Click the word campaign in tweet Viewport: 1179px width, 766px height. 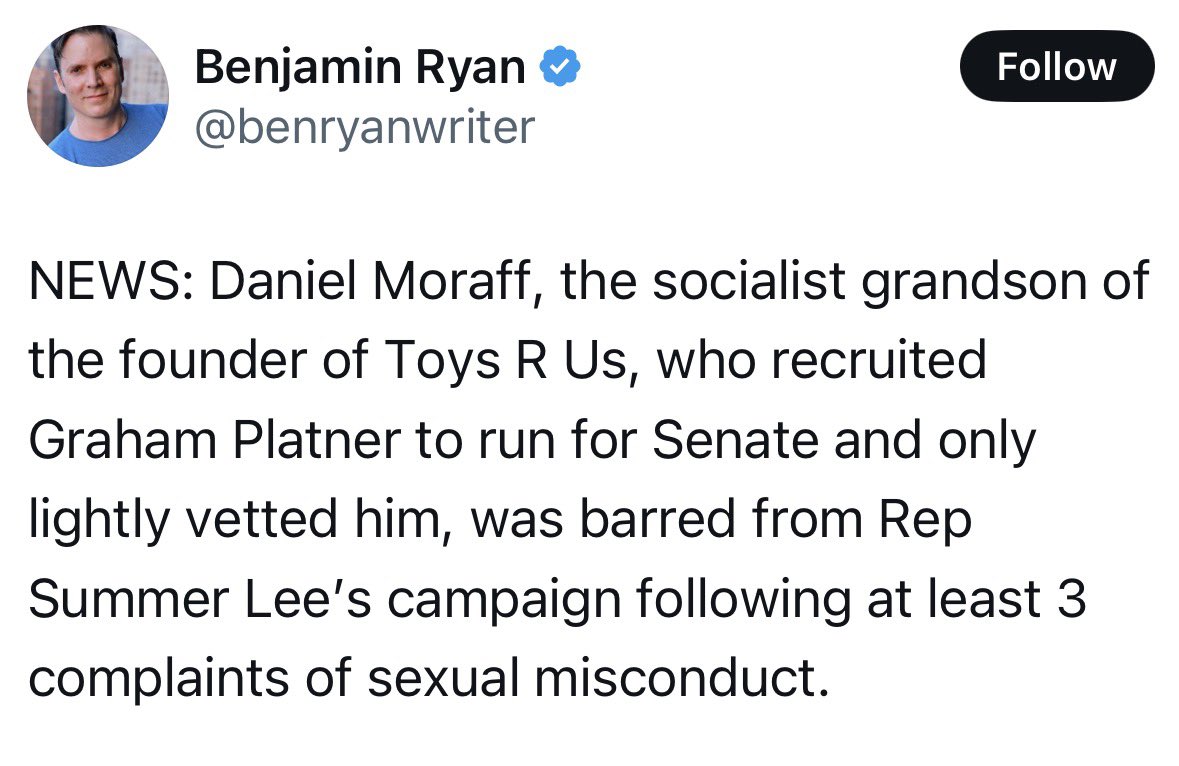[505, 601]
